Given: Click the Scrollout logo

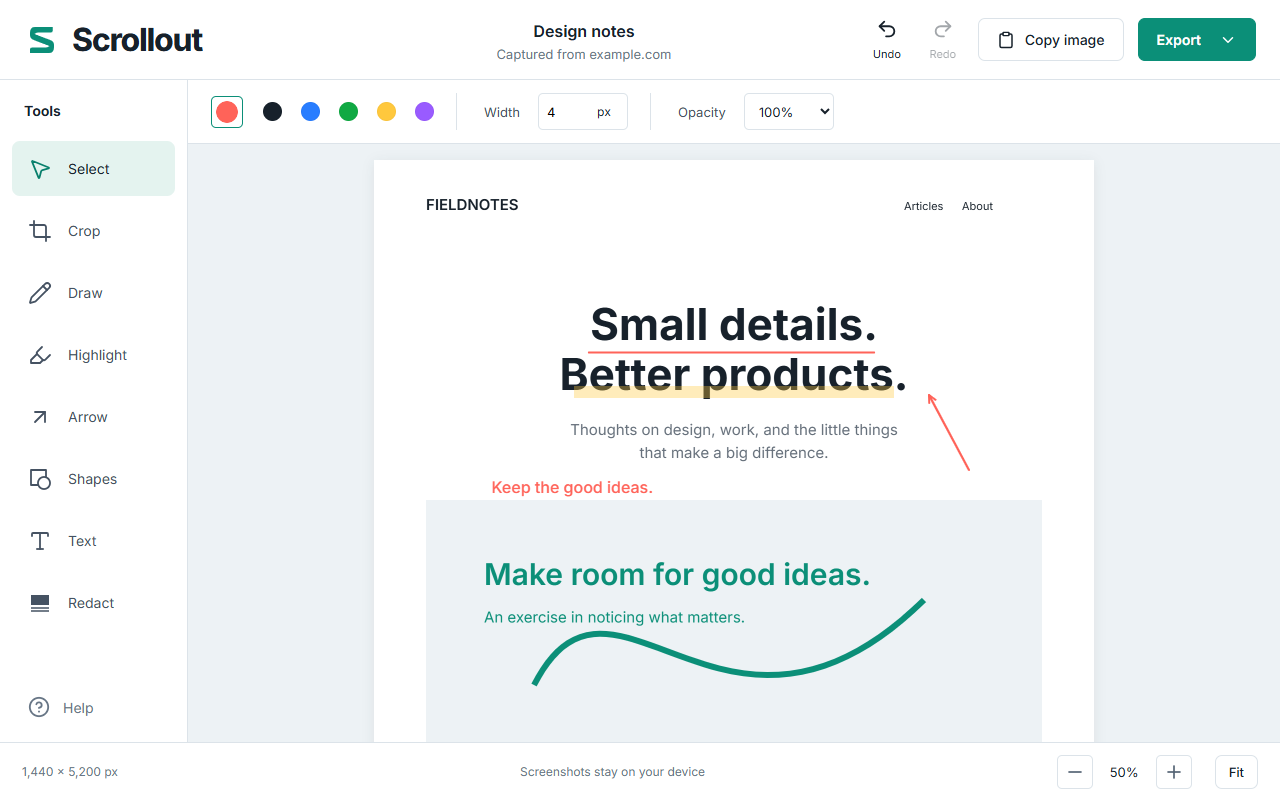Looking at the screenshot, I should [115, 40].
